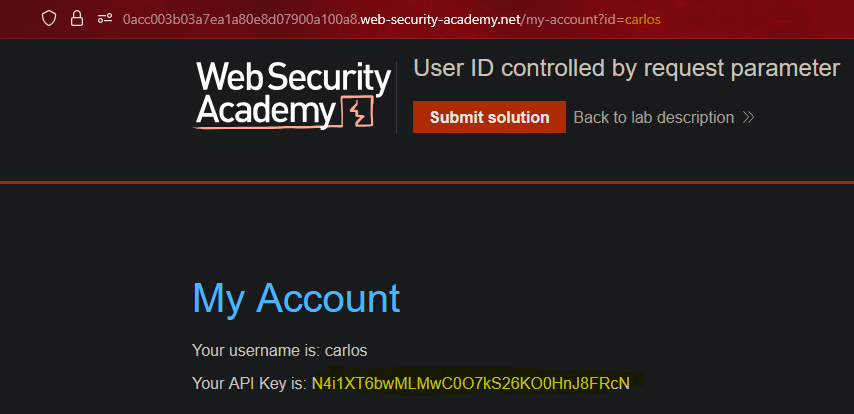Open the padlock site security info
Screen dimensions: 854x414
pos(76,19)
